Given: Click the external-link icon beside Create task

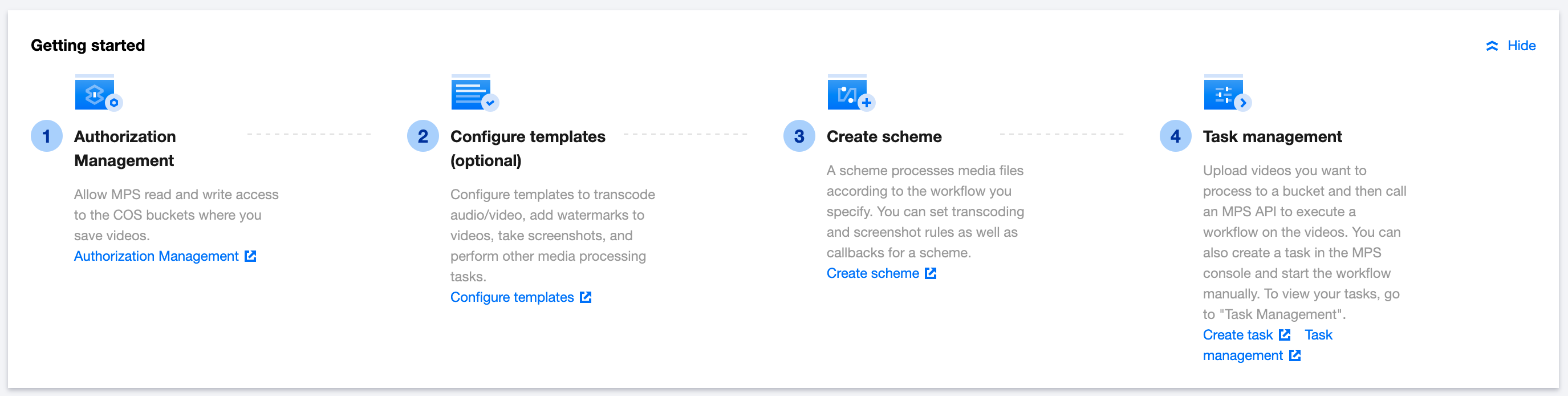Looking at the screenshot, I should (1285, 335).
